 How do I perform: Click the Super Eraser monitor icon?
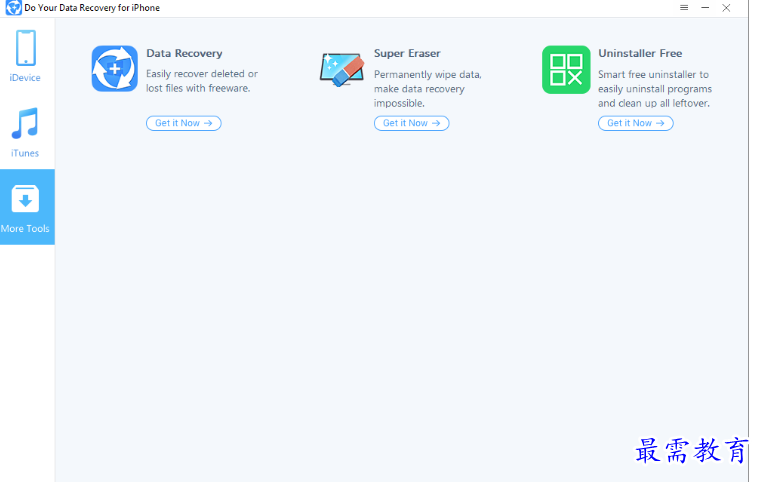coord(342,69)
